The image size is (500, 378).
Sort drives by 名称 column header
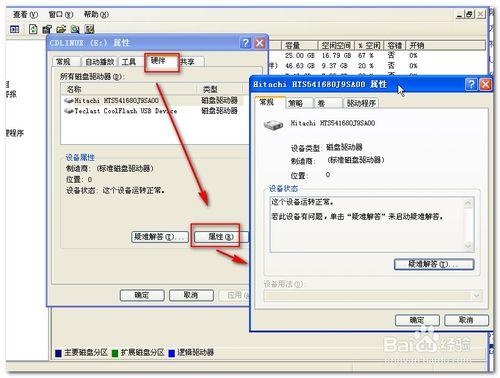tap(129, 89)
